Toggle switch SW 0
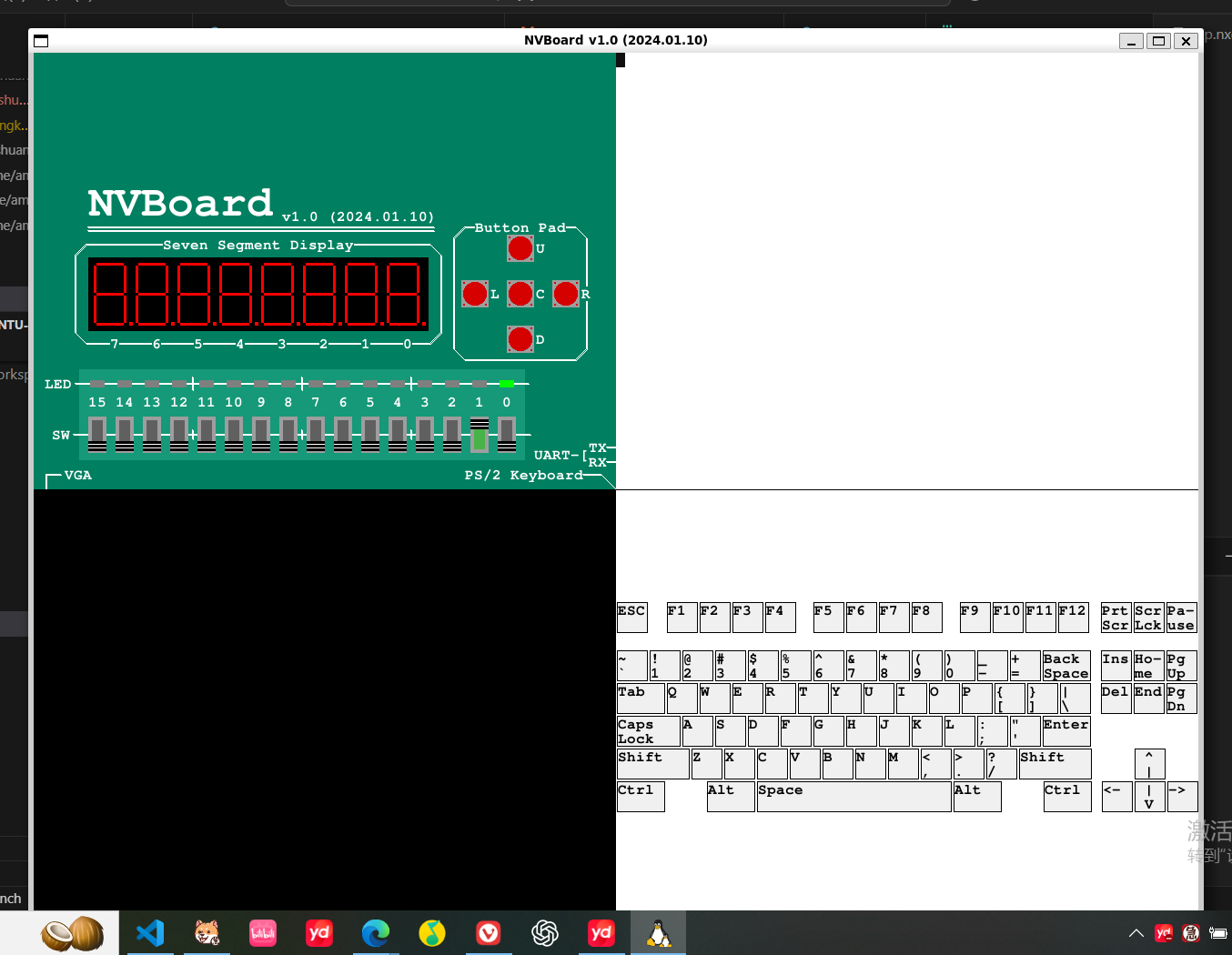 507,435
